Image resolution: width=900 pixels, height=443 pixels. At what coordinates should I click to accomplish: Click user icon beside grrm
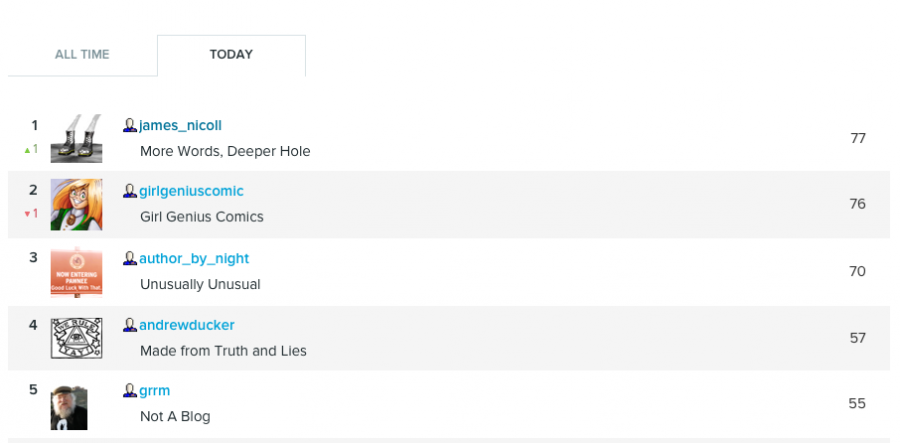tap(130, 391)
